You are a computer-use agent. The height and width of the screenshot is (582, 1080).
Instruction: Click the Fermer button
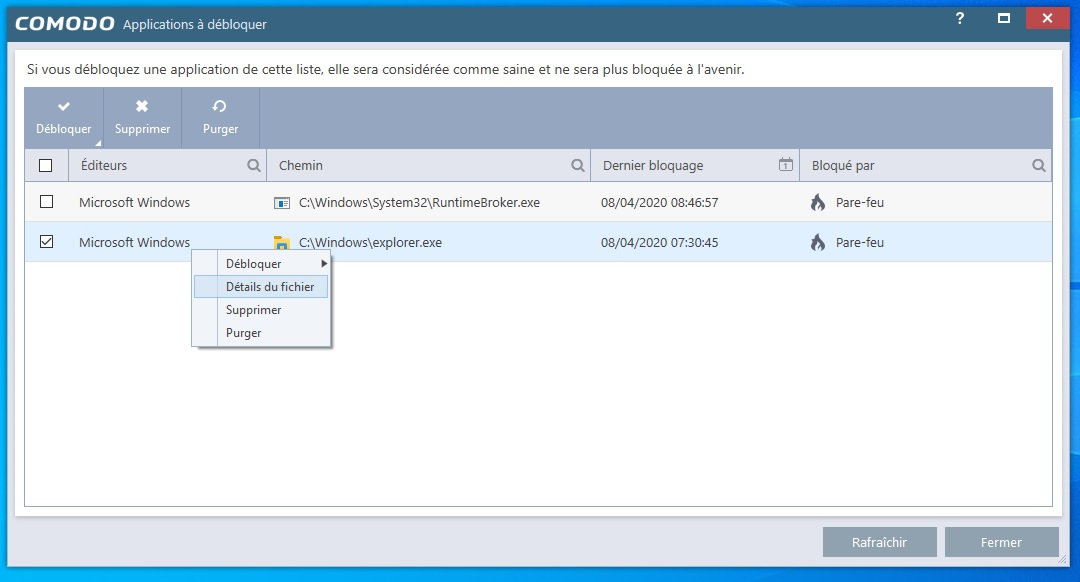(x=1001, y=542)
